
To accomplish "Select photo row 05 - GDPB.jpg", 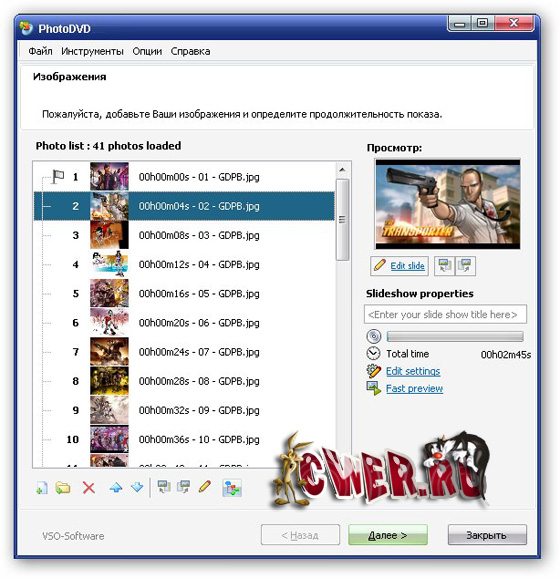I will tap(184, 293).
